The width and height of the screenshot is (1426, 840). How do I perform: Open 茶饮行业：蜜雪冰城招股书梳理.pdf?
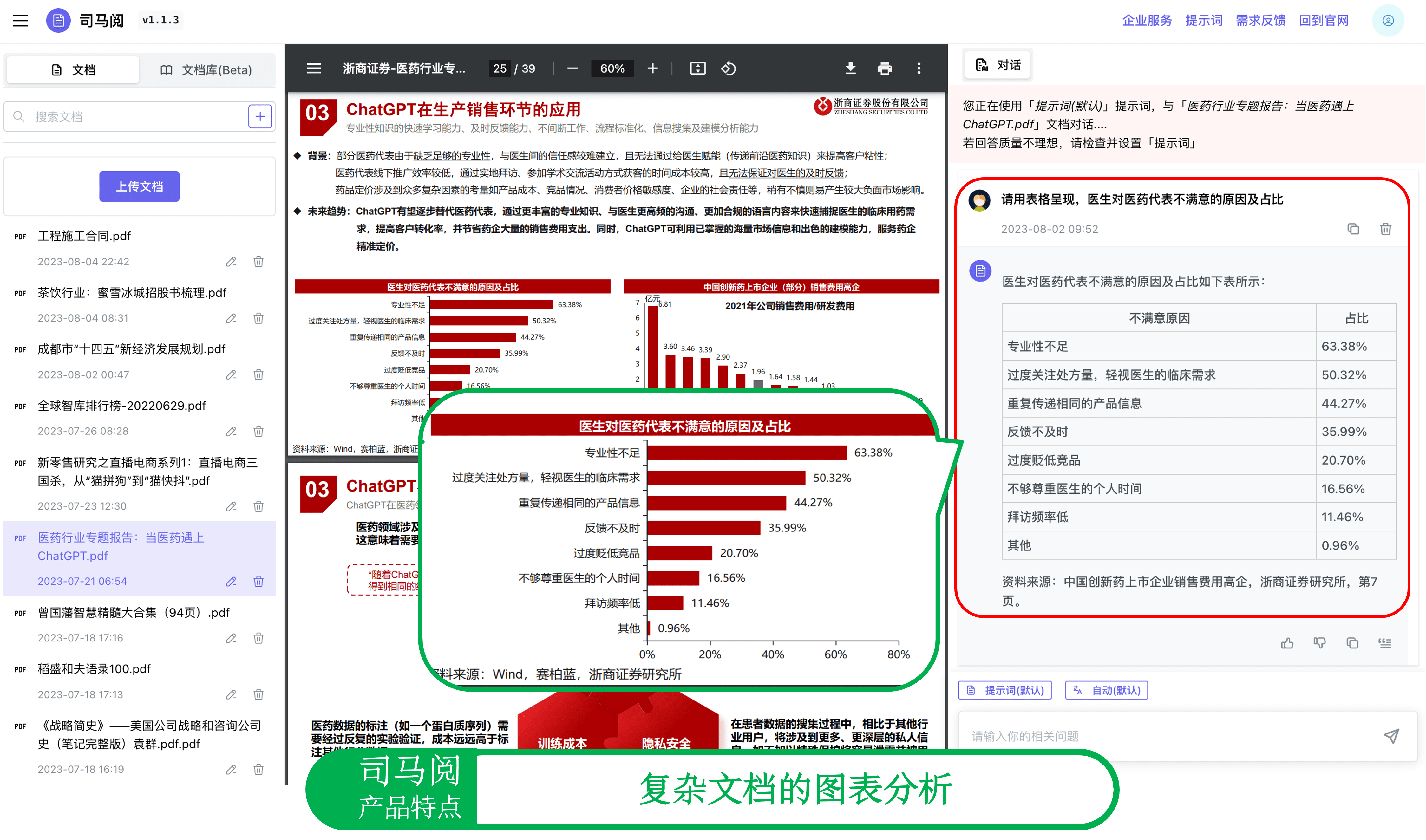[132, 293]
